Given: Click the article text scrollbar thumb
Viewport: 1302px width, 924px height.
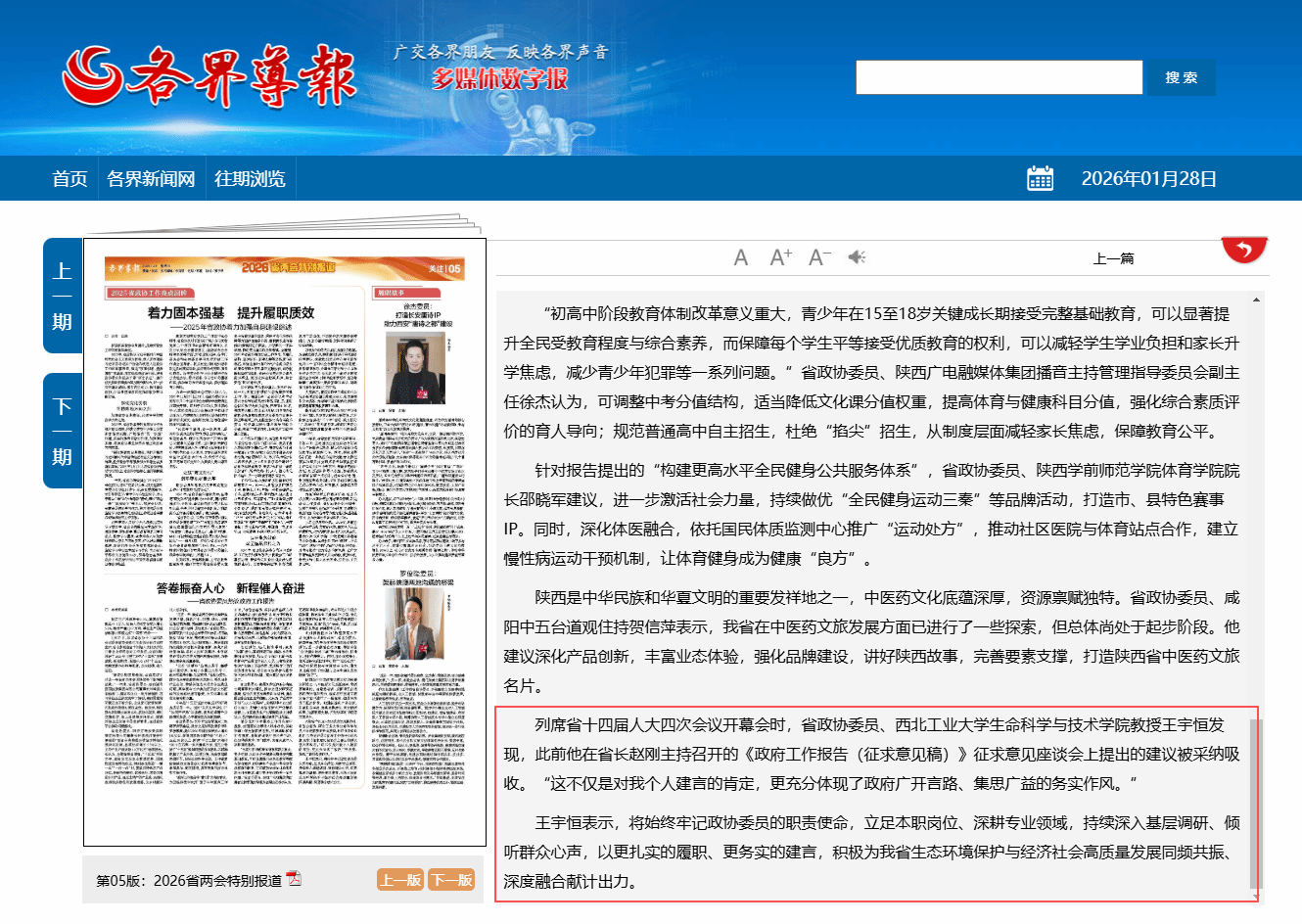Looking at the screenshot, I should (x=1256, y=803).
